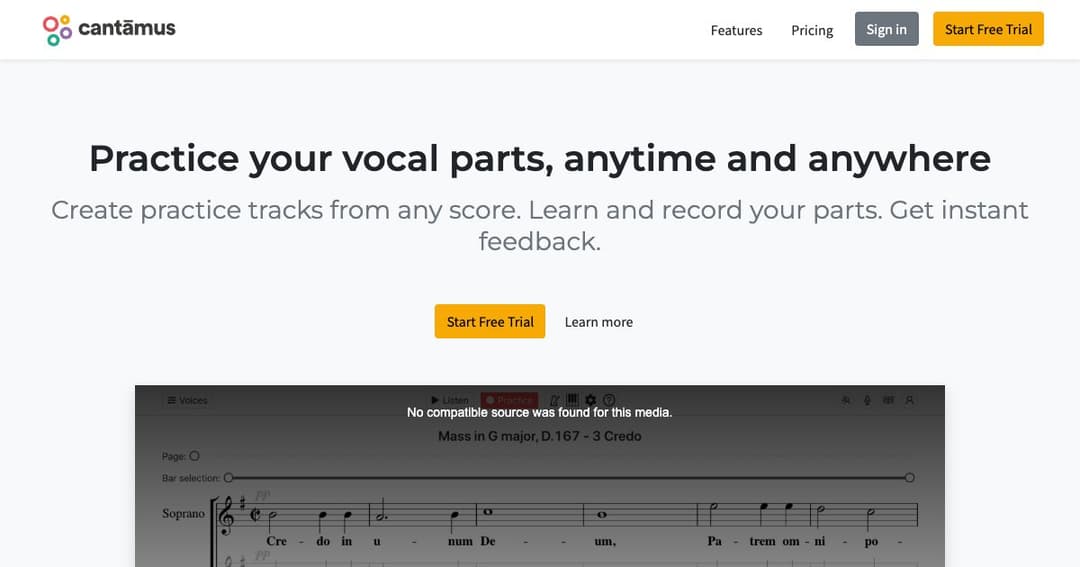This screenshot has height=567, width=1080.
Task: Click the microphone icon in player
Action: (867, 400)
